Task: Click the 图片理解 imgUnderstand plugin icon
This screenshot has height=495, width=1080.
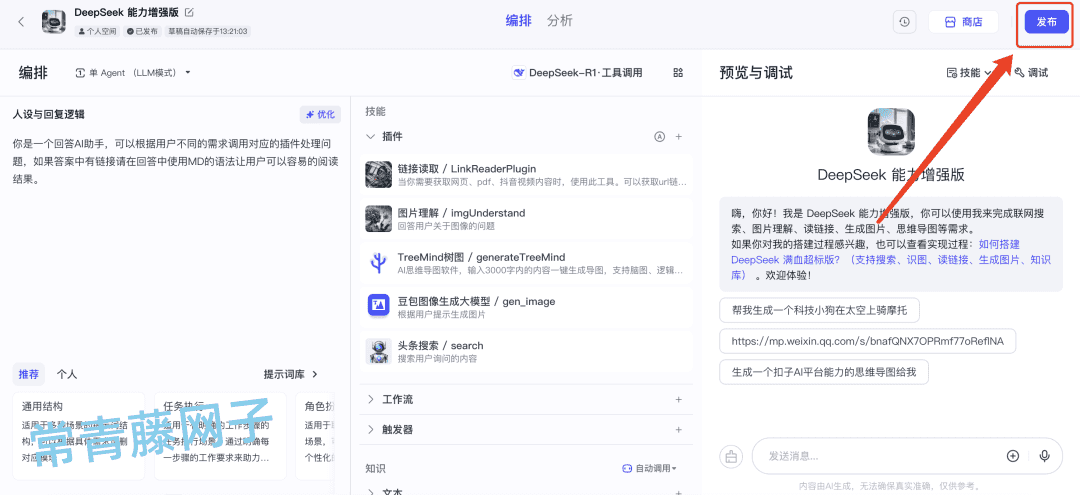Action: tap(378, 219)
